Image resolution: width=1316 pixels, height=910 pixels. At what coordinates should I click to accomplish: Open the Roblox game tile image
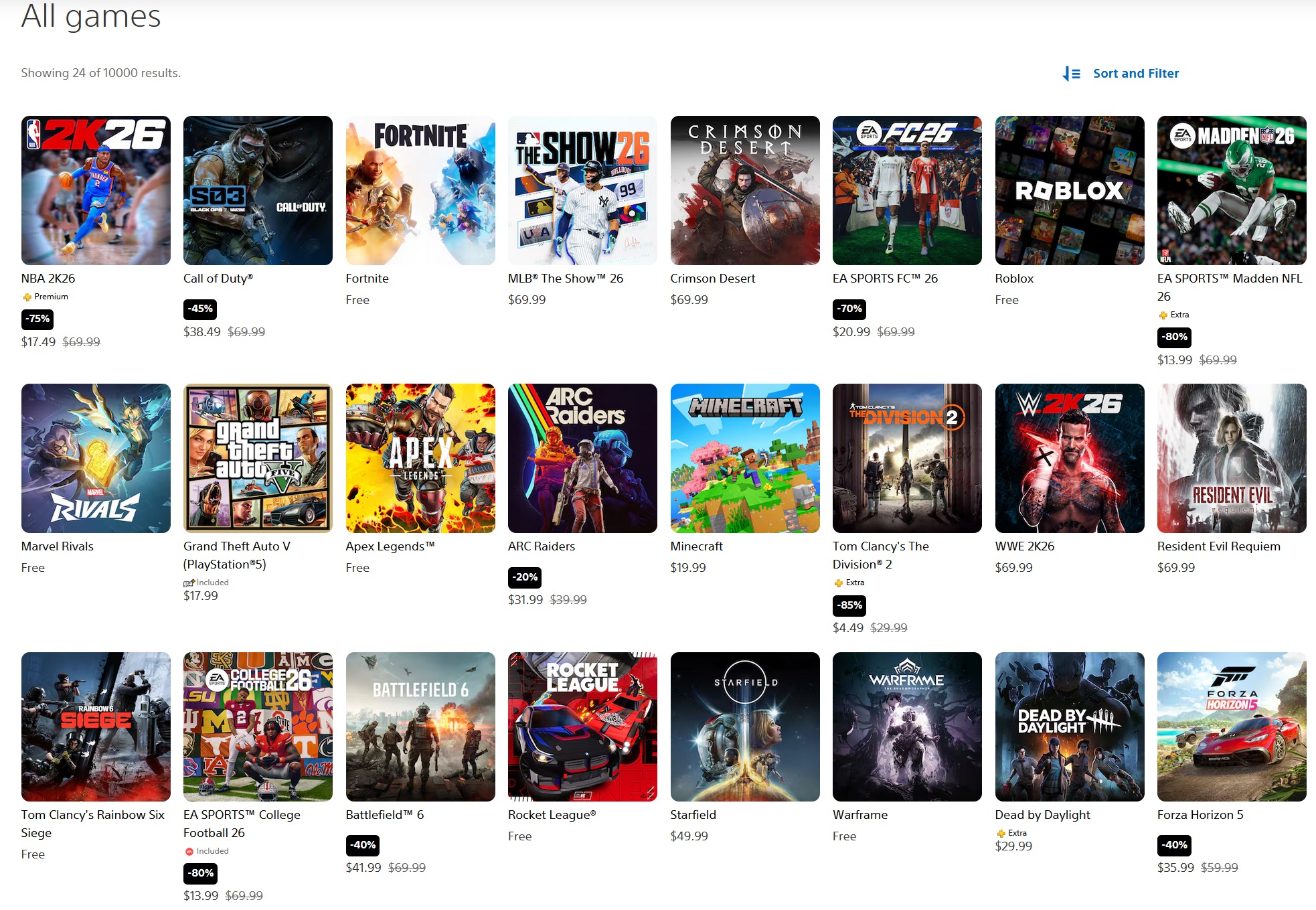point(1069,190)
